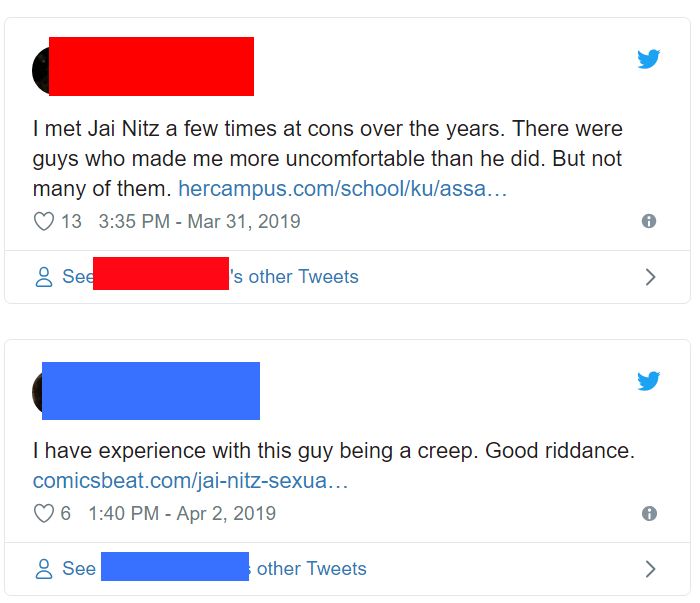This screenshot has width=700, height=603.
Task: Open the info icon on the first tweet
Action: 649,221
